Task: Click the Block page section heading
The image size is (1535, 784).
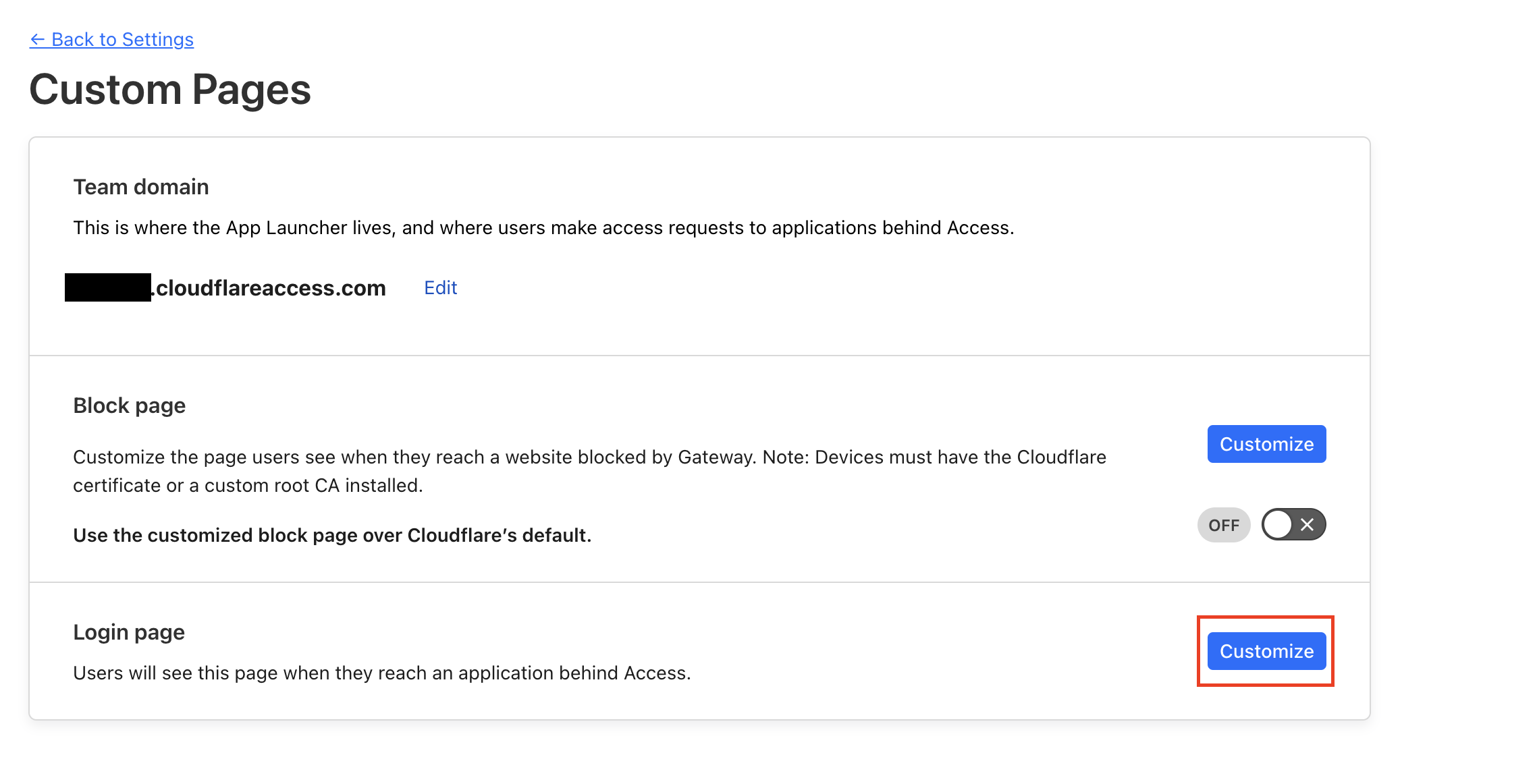Action: tap(129, 405)
